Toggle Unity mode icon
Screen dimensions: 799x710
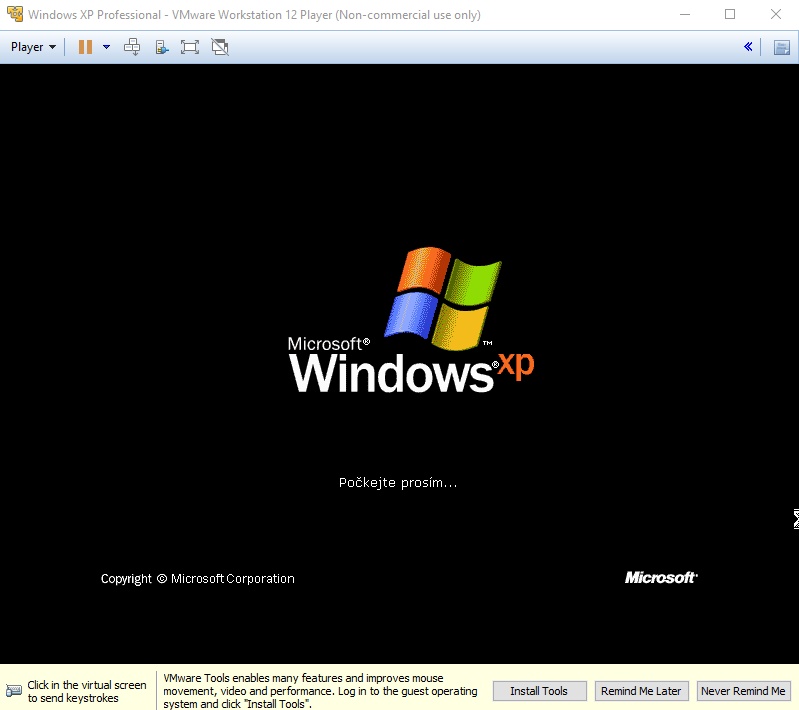pos(220,47)
